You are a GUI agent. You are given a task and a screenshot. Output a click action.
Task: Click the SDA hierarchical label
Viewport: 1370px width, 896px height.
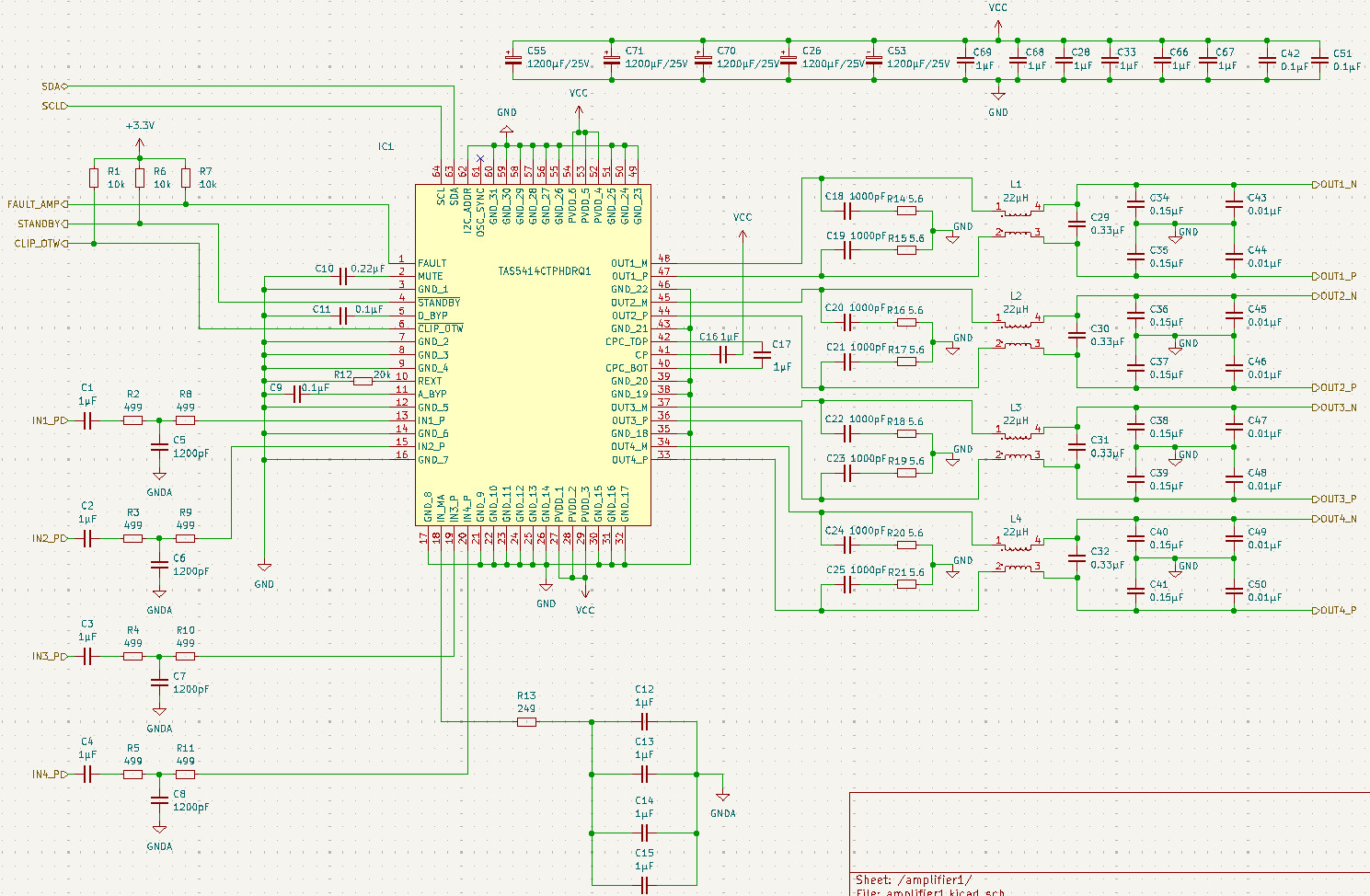55,86
